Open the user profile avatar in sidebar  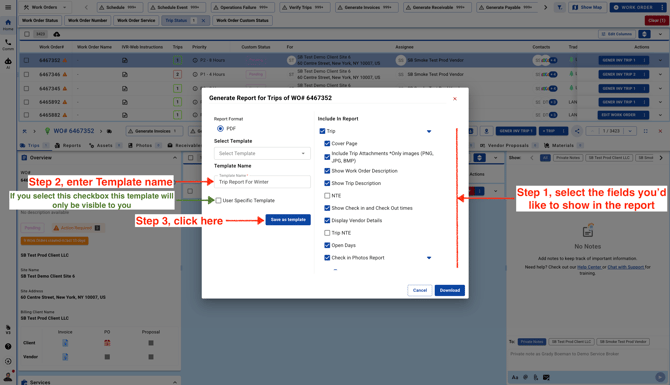coord(8,376)
